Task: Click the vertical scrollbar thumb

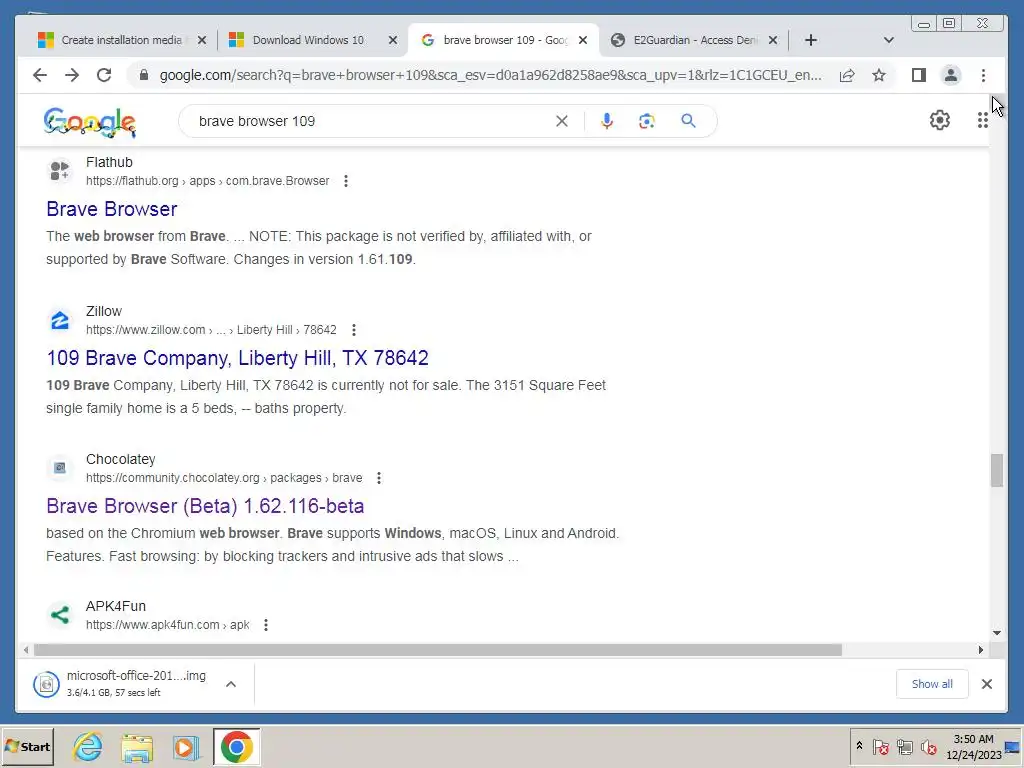Action: coord(997,470)
